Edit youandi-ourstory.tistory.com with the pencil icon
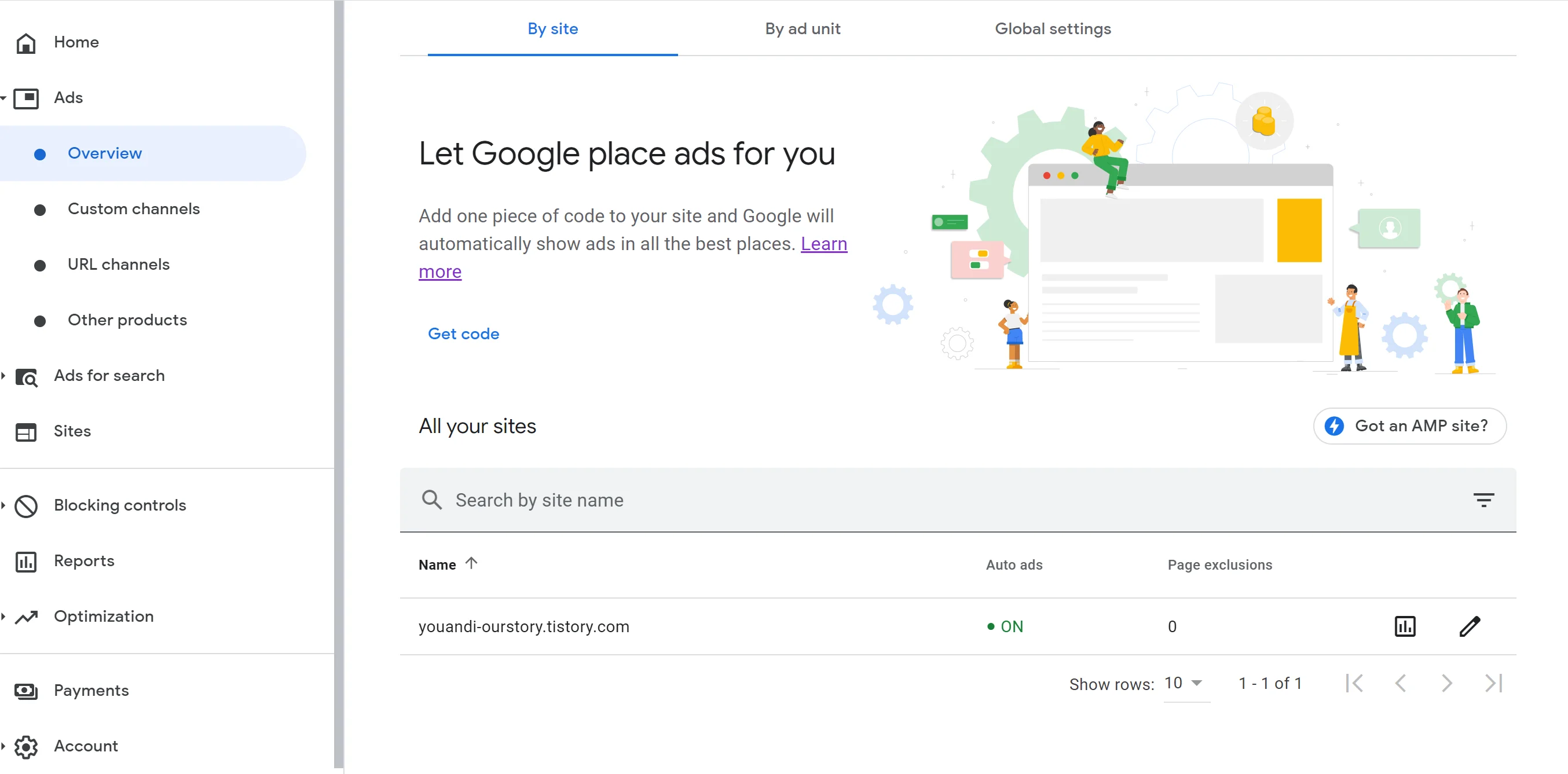This screenshot has width=1568, height=774. 1470,626
